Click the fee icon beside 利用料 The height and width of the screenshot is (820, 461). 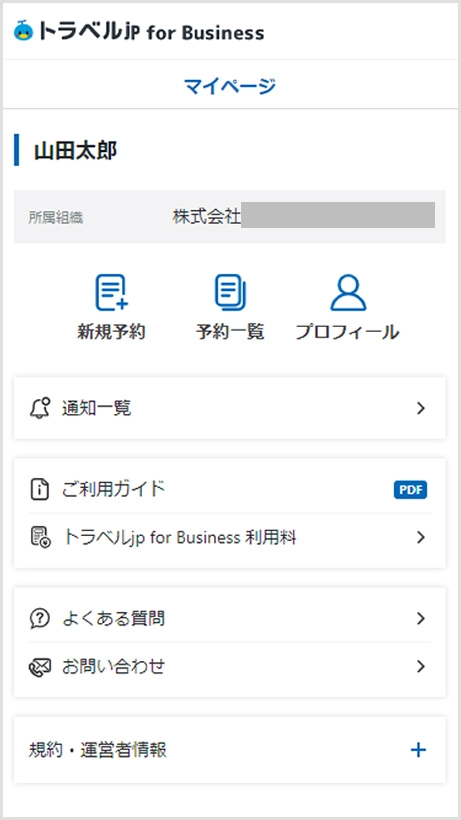(40, 538)
